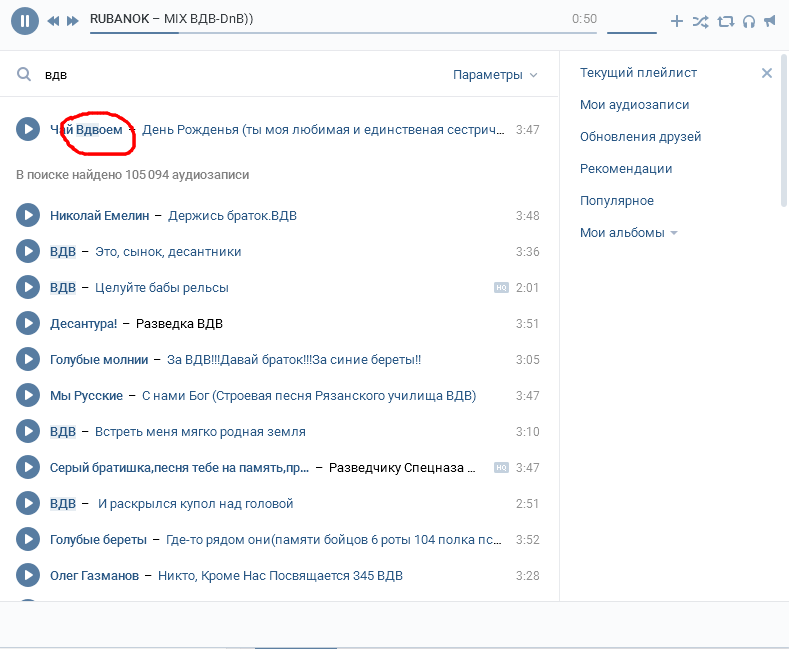Viewport: 789px width, 649px height.
Task: Pause the currently playing RUBANOK track
Action: (x=26, y=20)
